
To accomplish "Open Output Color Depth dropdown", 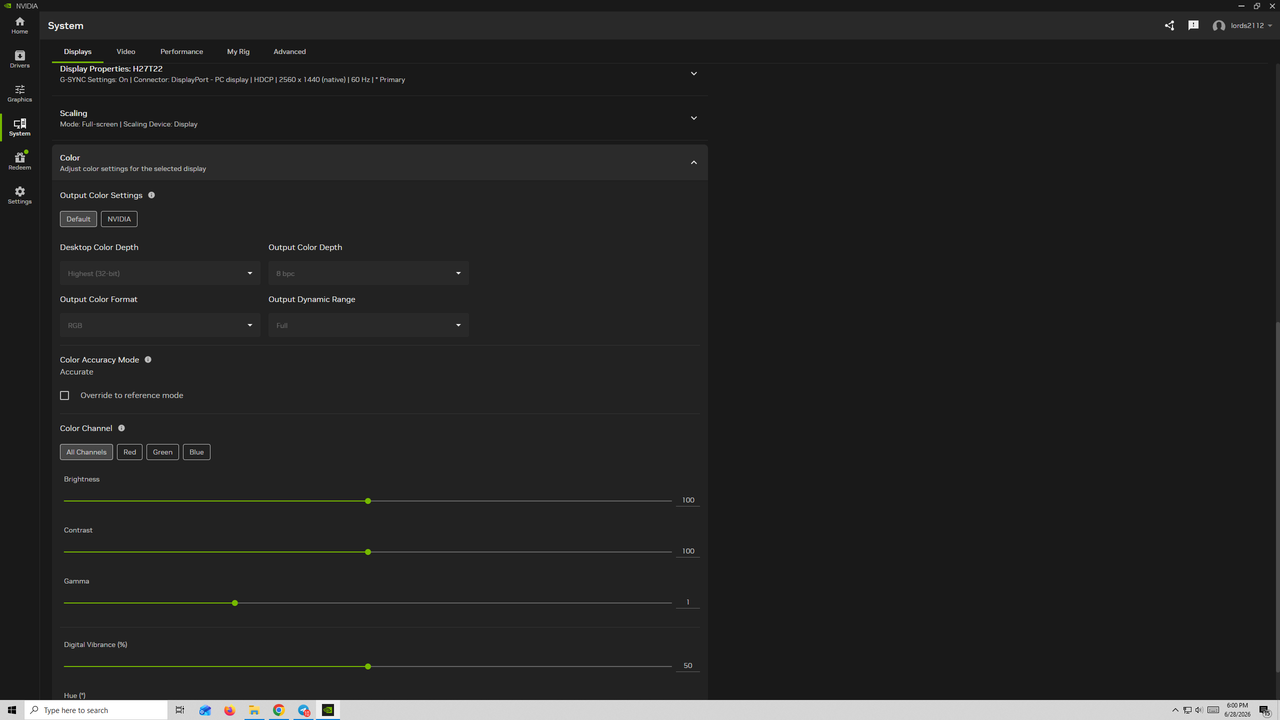I will tap(368, 273).
